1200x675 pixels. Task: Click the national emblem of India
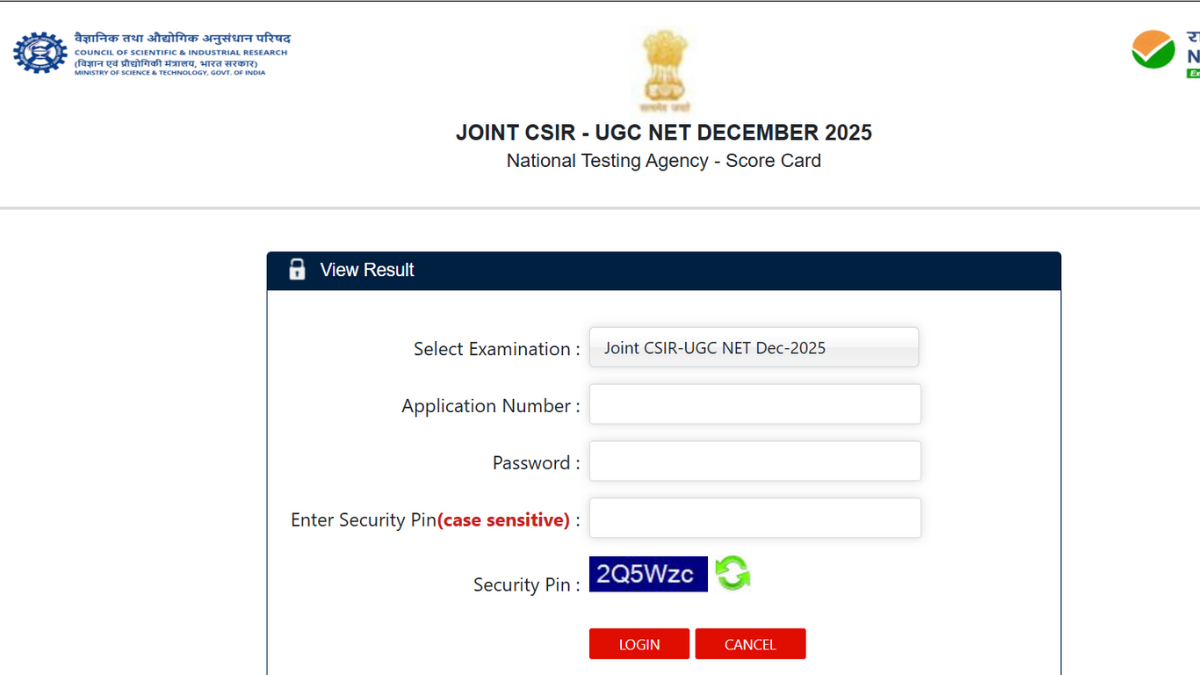[x=665, y=68]
